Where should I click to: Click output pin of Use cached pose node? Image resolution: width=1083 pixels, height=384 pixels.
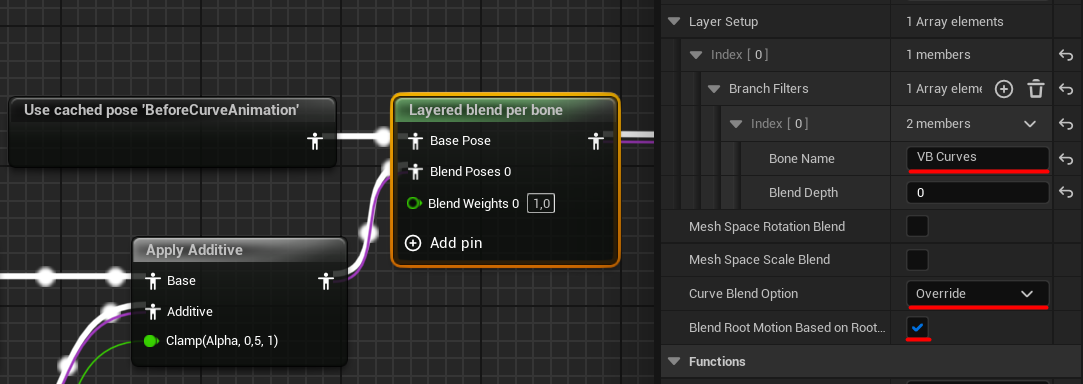[x=315, y=141]
